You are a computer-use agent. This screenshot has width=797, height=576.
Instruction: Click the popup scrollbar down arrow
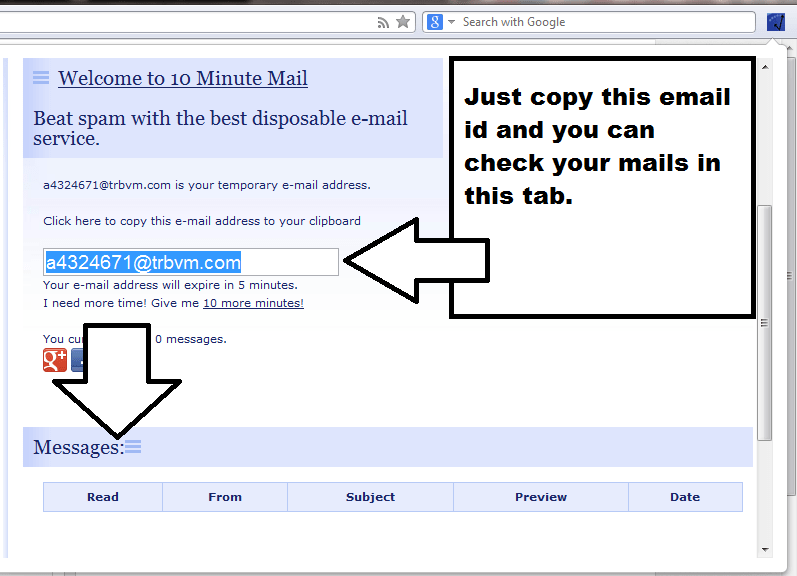click(x=765, y=550)
